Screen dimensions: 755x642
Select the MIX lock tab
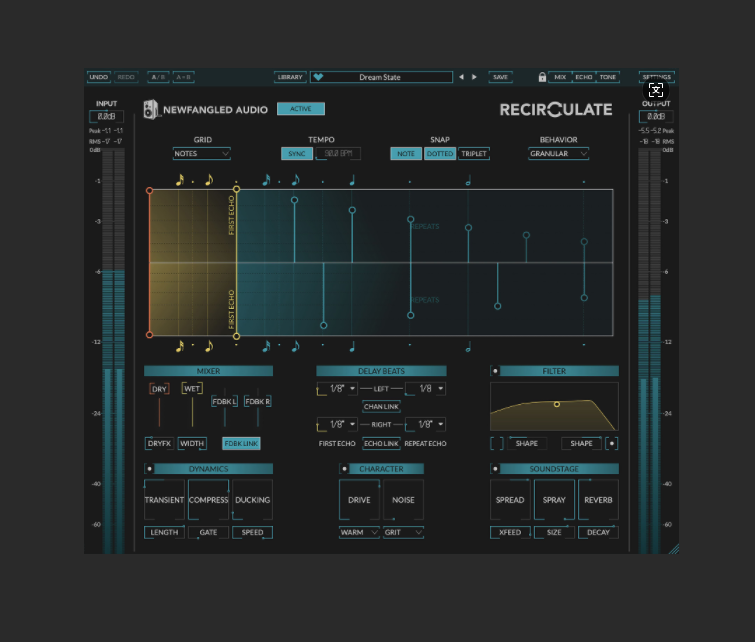click(560, 77)
